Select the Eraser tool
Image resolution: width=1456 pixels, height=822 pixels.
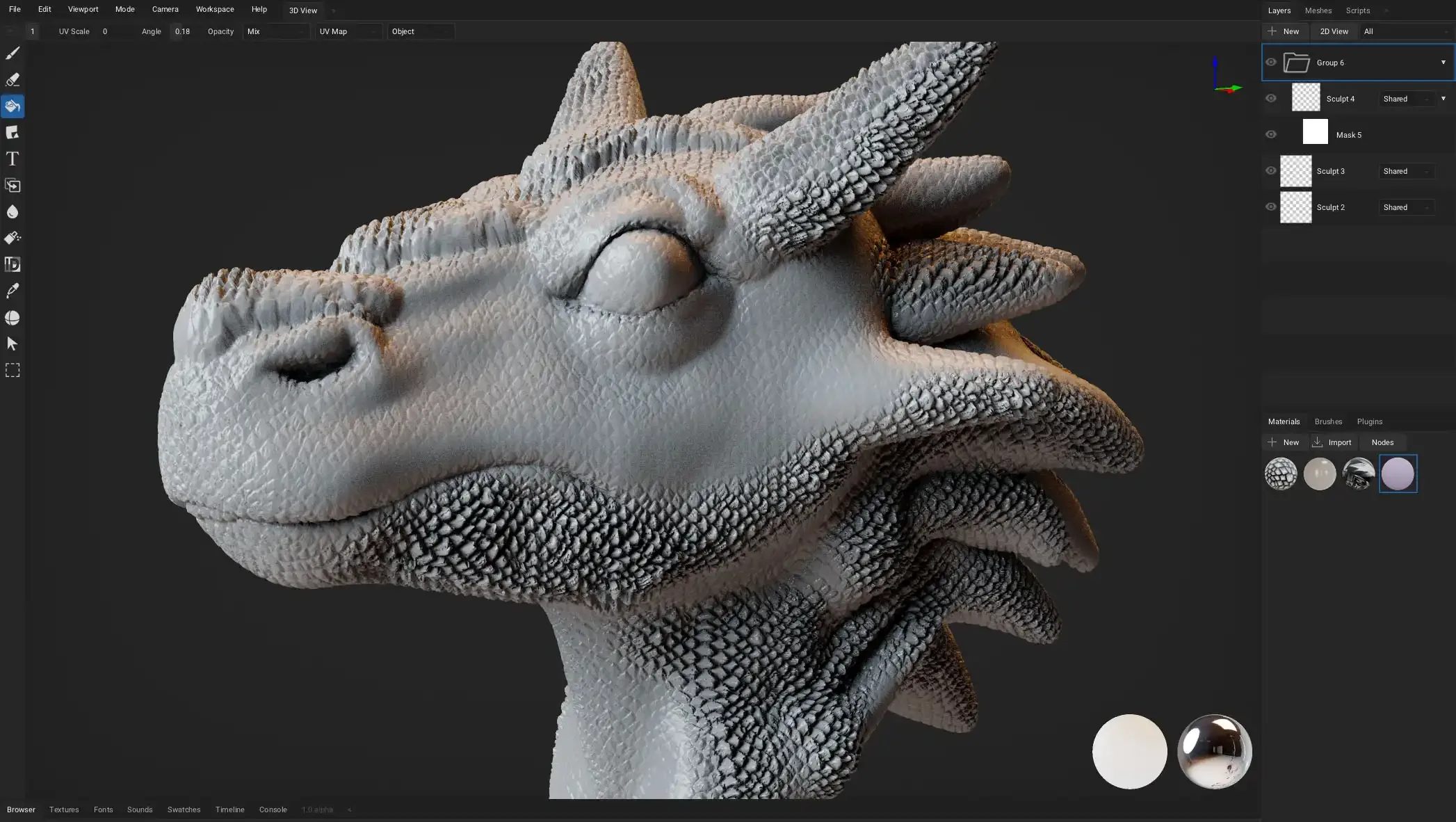(x=13, y=80)
